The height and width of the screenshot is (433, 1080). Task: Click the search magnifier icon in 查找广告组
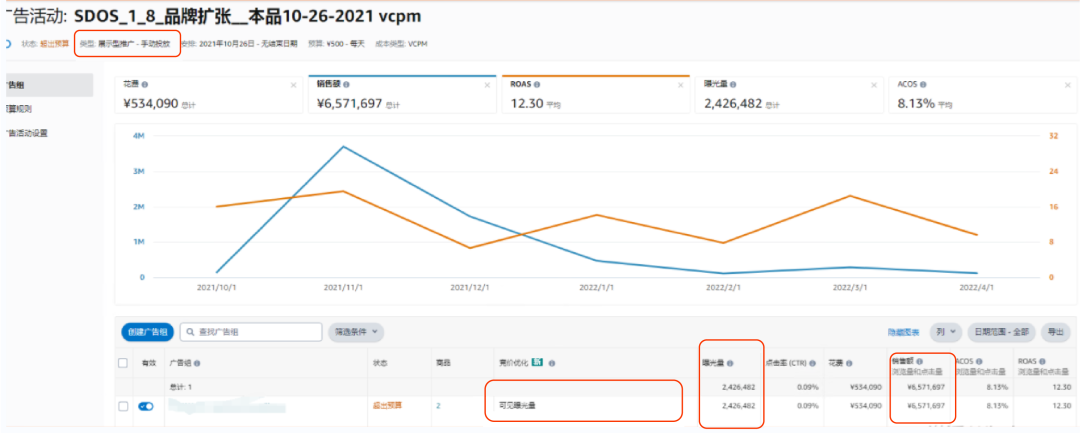189,332
